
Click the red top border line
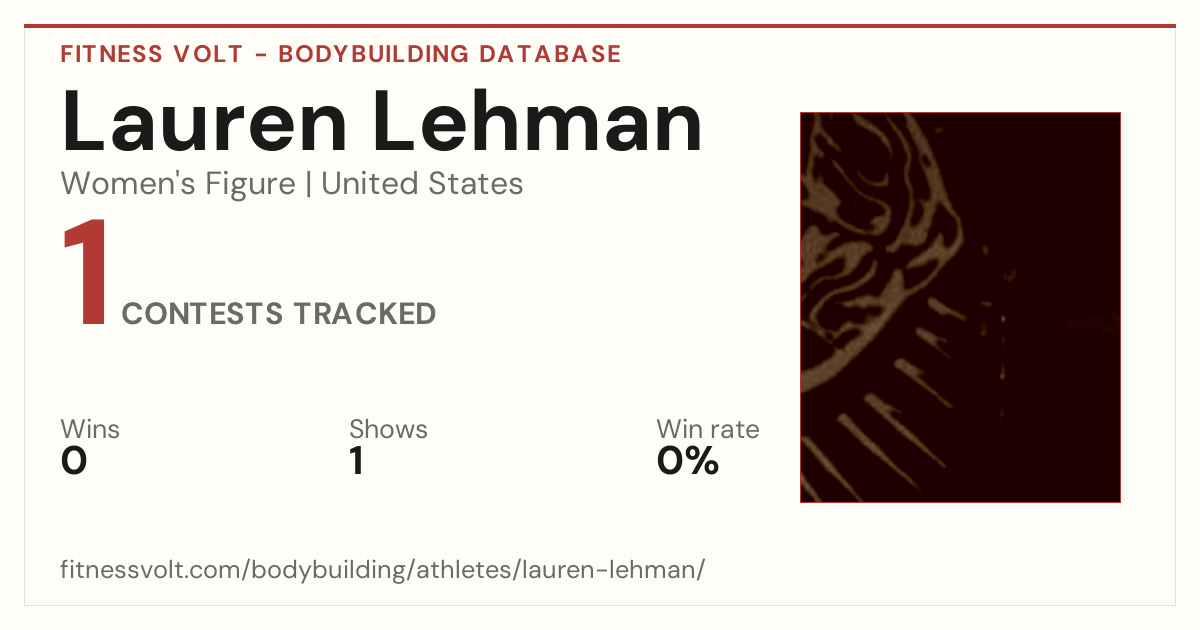pyautogui.click(x=600, y=26)
